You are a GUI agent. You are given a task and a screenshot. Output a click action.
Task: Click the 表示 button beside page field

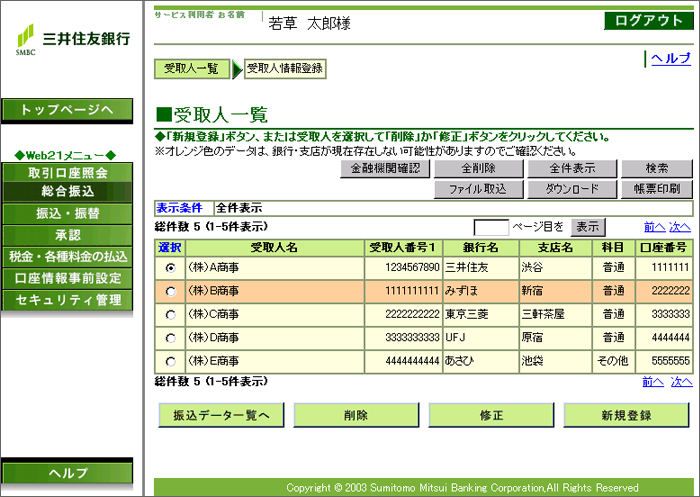(588, 227)
